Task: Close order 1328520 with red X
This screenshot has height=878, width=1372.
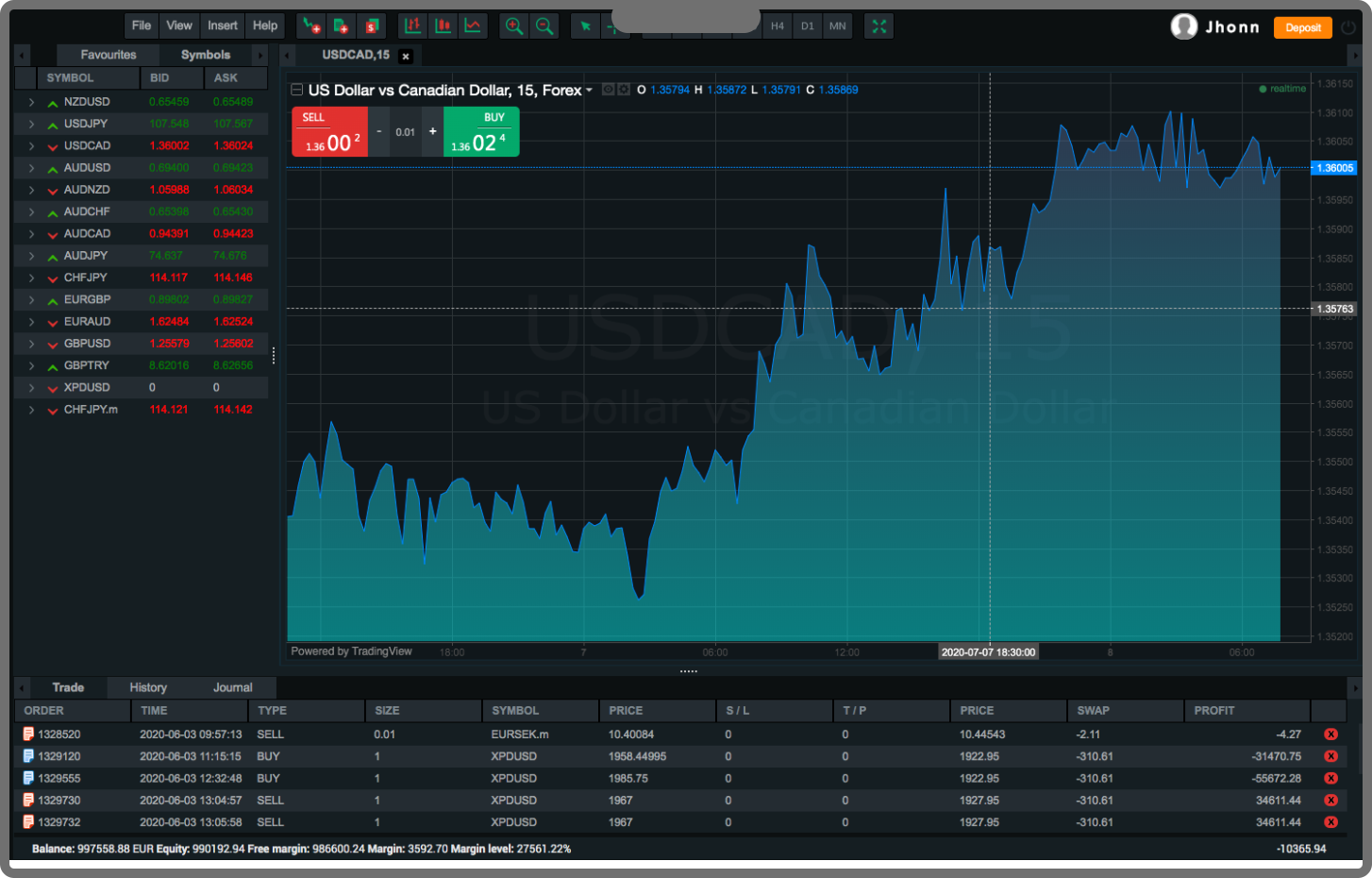Action: (x=1330, y=734)
